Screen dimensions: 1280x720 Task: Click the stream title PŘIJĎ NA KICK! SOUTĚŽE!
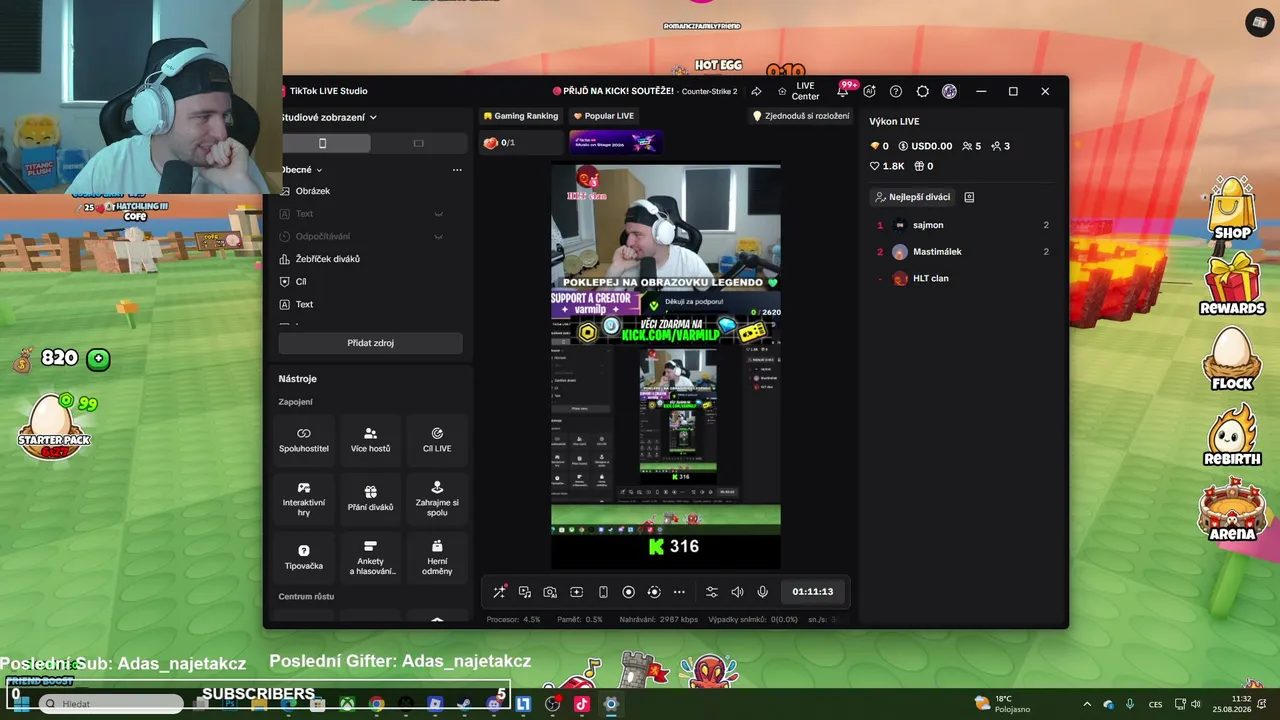[613, 91]
